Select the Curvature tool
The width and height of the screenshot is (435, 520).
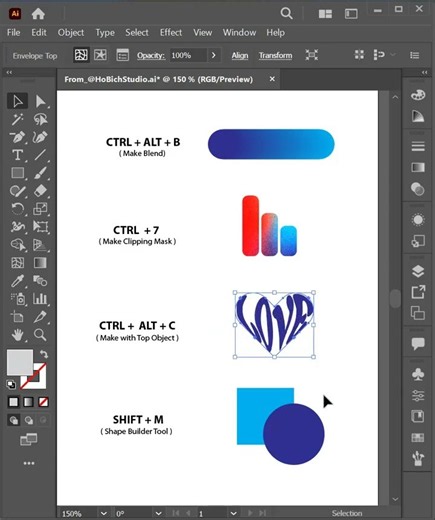40,137
